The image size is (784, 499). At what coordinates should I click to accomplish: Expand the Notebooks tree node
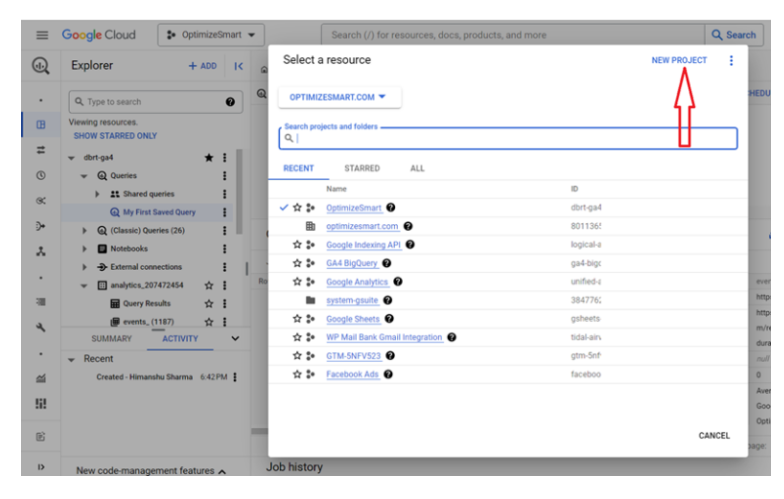[x=84, y=248]
